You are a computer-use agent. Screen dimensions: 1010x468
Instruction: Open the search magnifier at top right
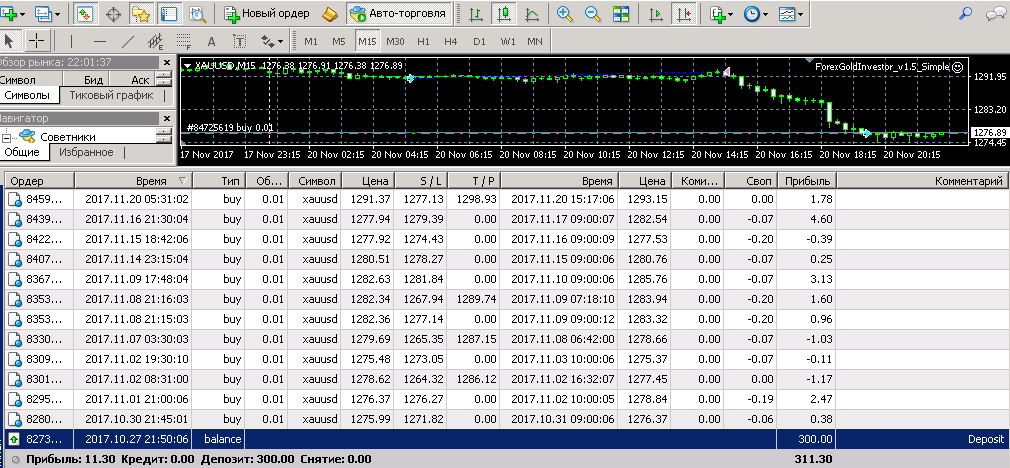tap(966, 13)
